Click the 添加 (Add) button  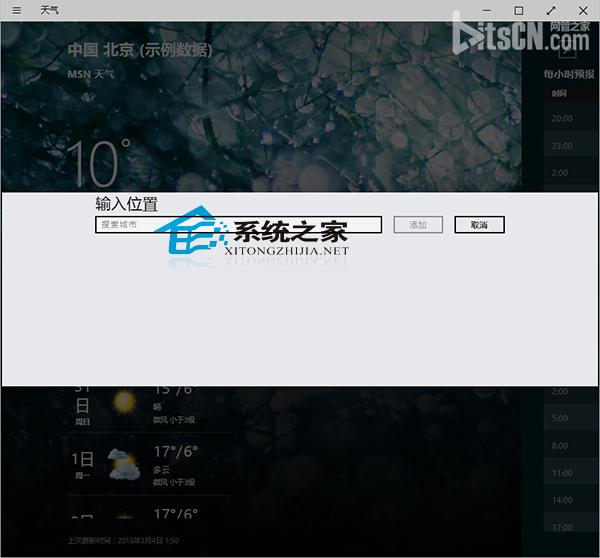tap(418, 225)
